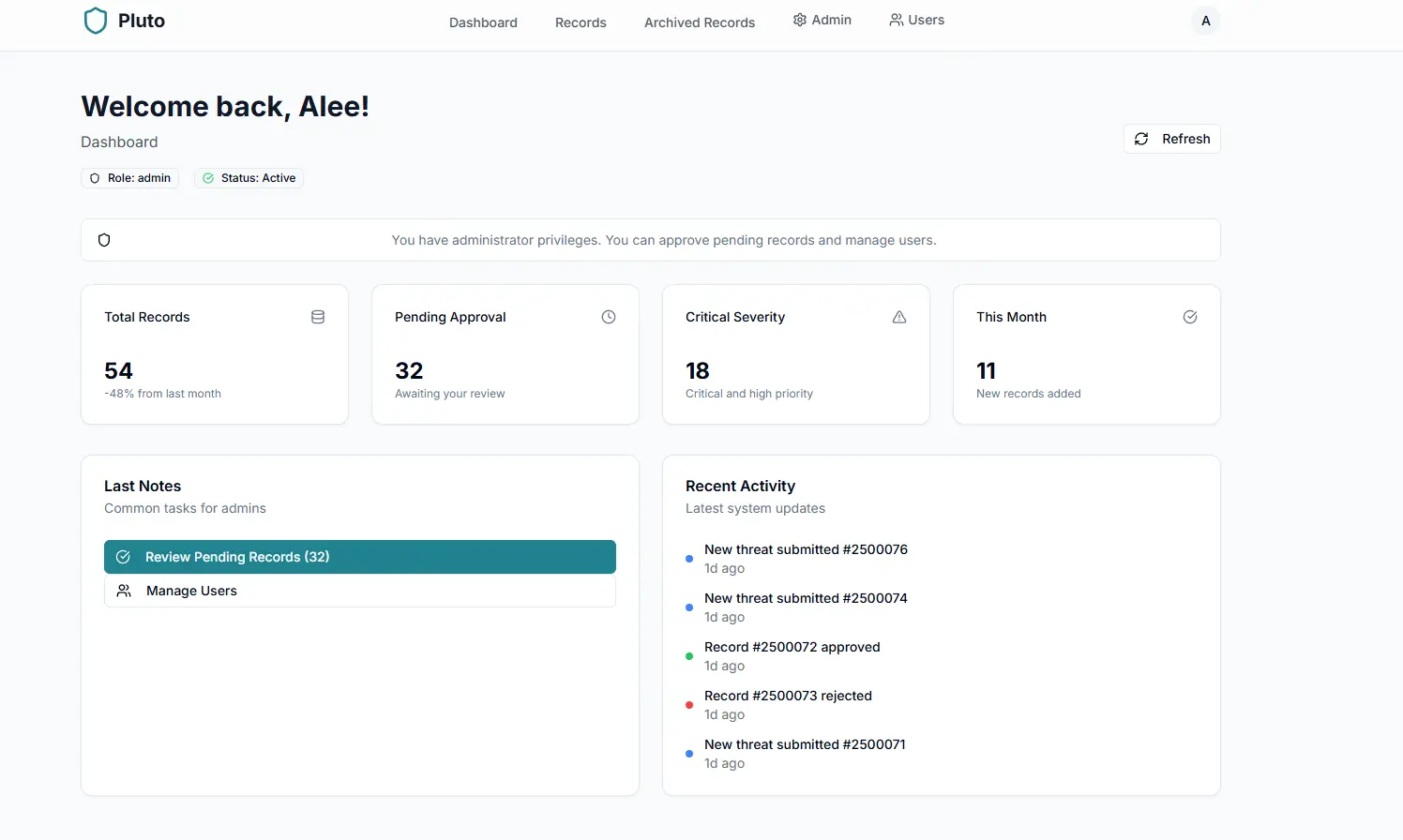Click the checkmark circle on This Month card
The height and width of the screenshot is (840, 1403).
1190,317
